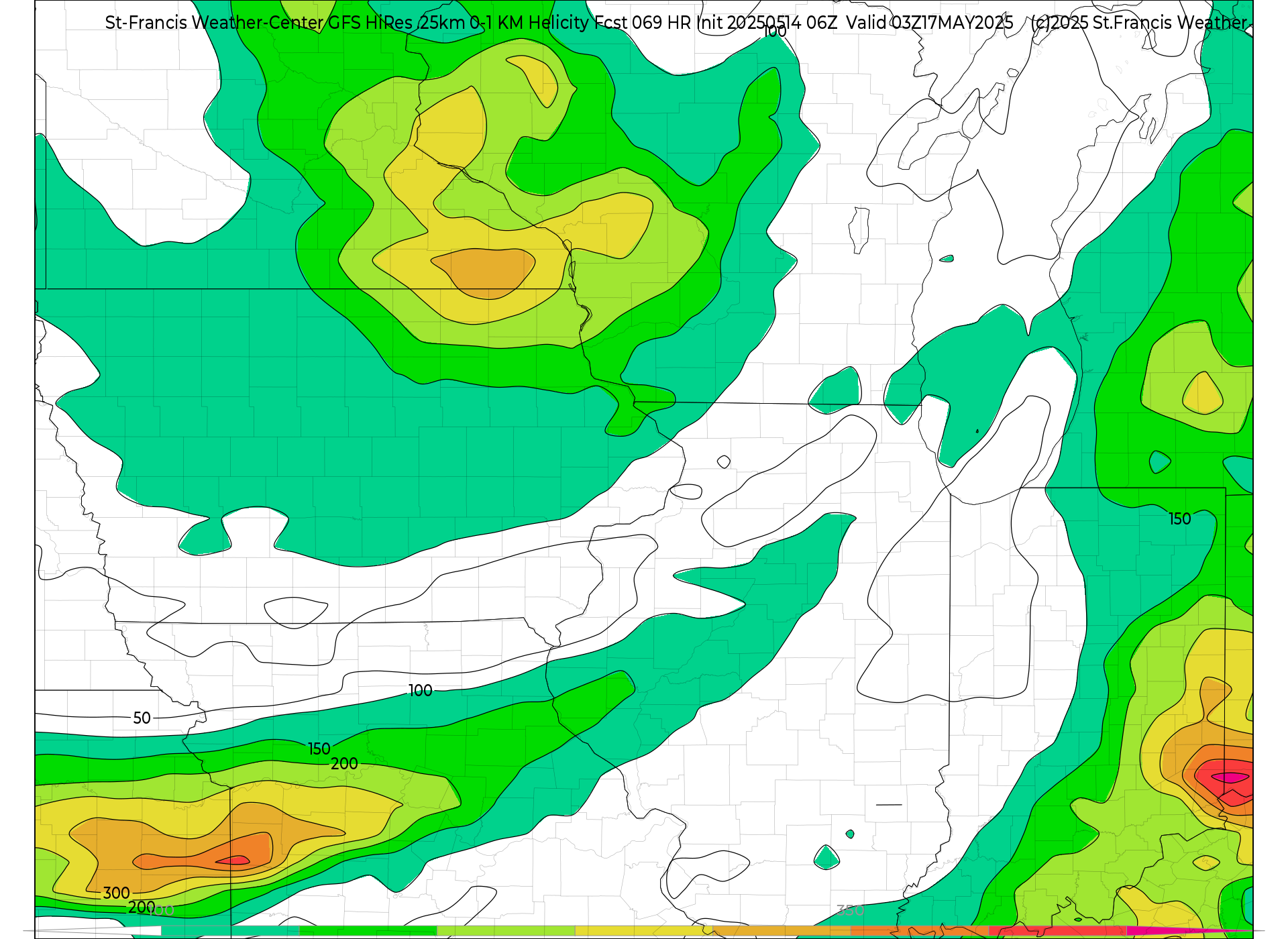Click the '100' label overlapping the title
This screenshot has width=1288, height=939.
(x=775, y=32)
